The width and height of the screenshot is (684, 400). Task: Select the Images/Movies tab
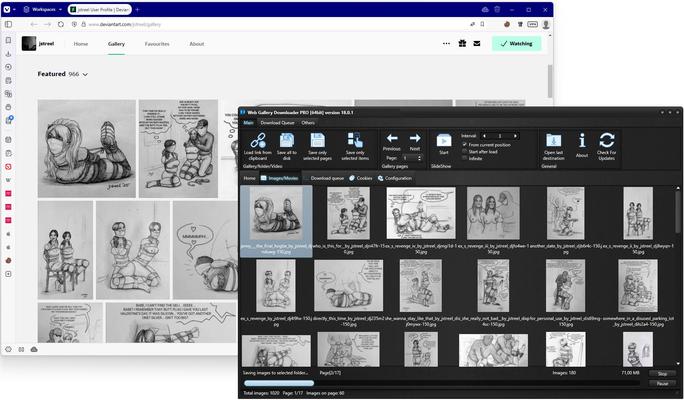[x=279, y=178]
